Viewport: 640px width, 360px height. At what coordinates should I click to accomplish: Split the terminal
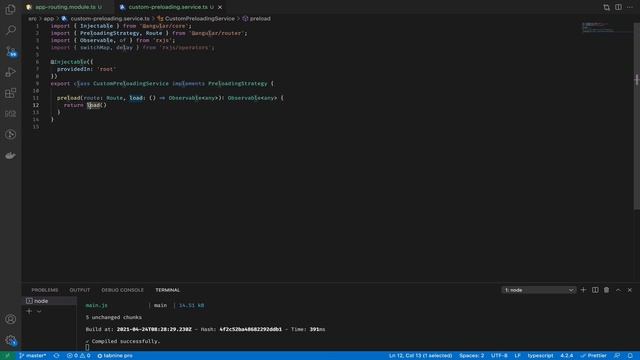pyautogui.click(x=595, y=290)
